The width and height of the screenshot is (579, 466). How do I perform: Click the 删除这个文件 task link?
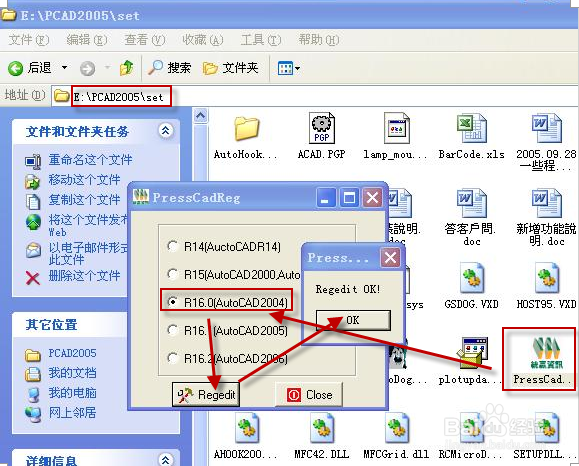tap(85, 276)
